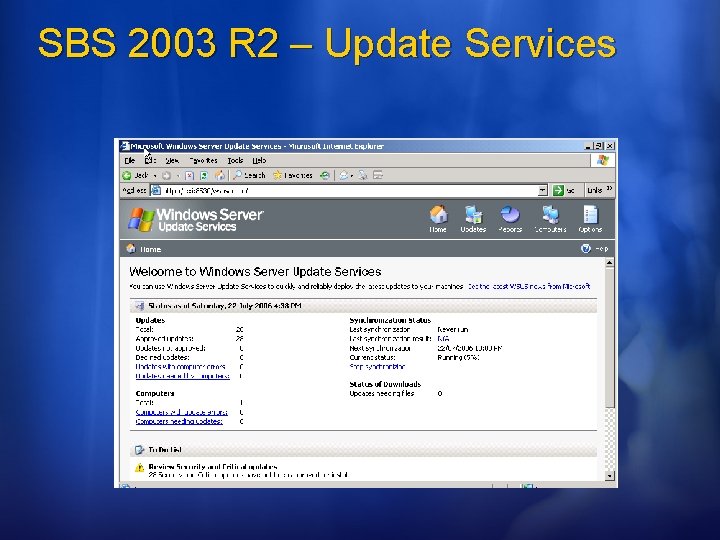The width and height of the screenshot is (720, 540).
Task: Click the IE Back button
Action: click(136, 175)
